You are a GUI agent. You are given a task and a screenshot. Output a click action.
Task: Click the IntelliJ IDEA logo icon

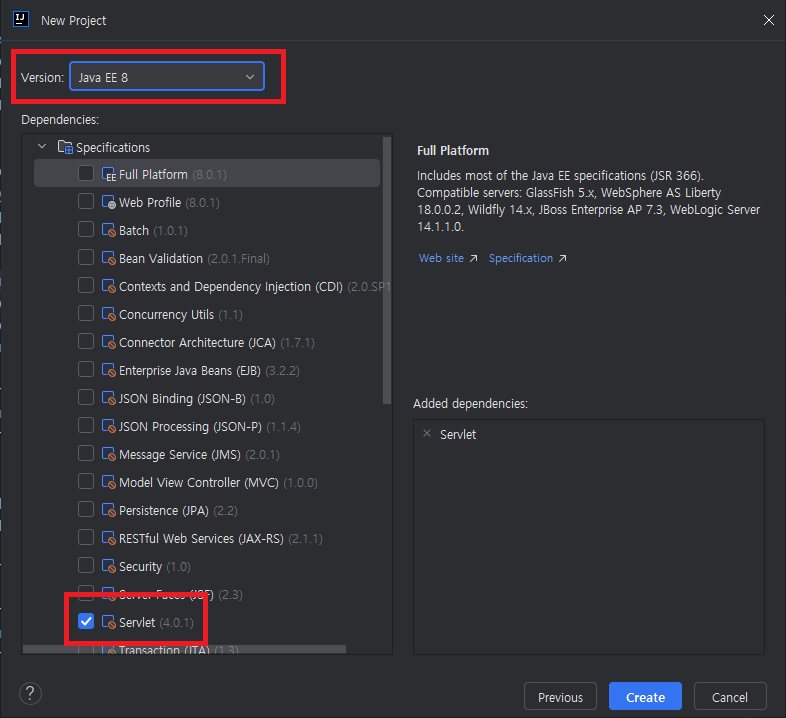(21, 20)
